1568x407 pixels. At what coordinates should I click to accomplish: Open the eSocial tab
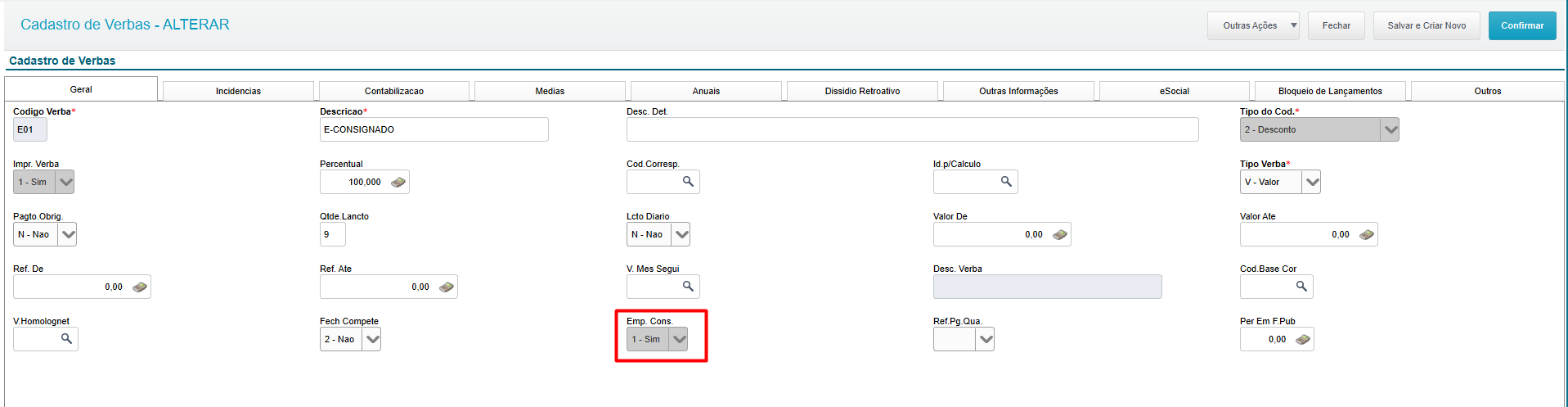coord(1174,91)
